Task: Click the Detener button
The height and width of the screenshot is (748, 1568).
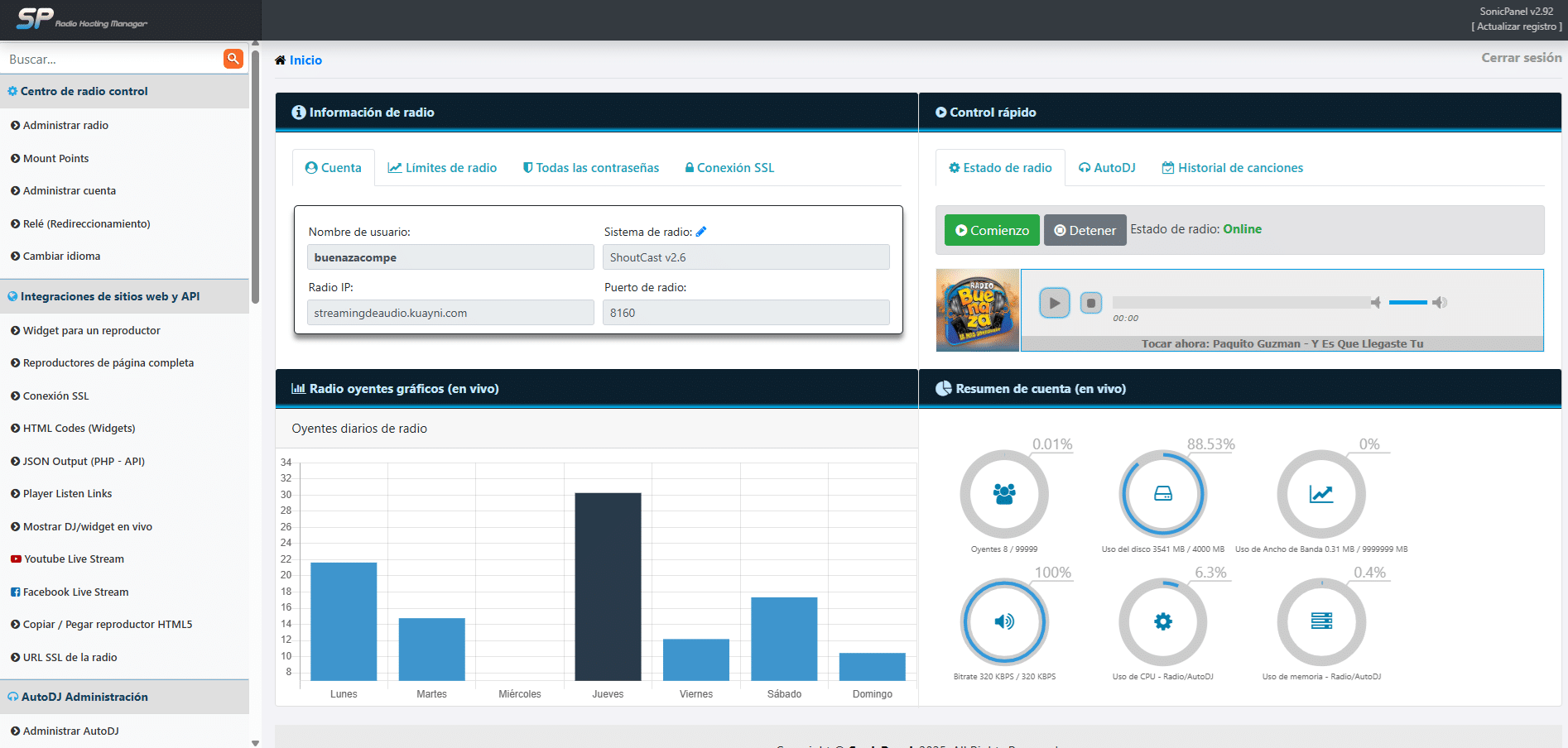Action: 1085,230
